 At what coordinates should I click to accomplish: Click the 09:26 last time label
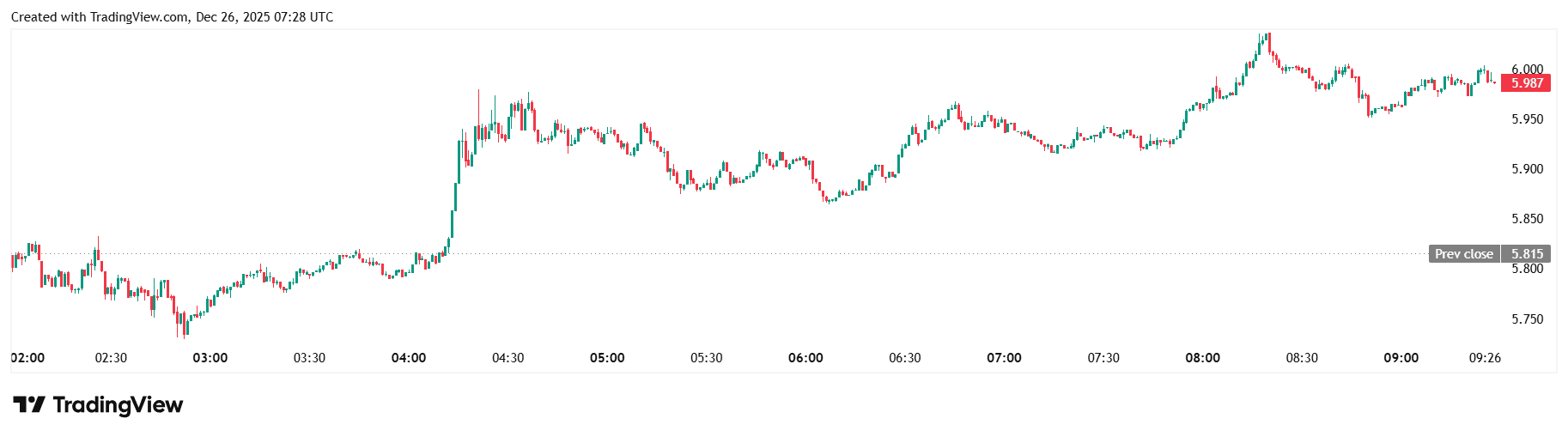(x=1485, y=358)
